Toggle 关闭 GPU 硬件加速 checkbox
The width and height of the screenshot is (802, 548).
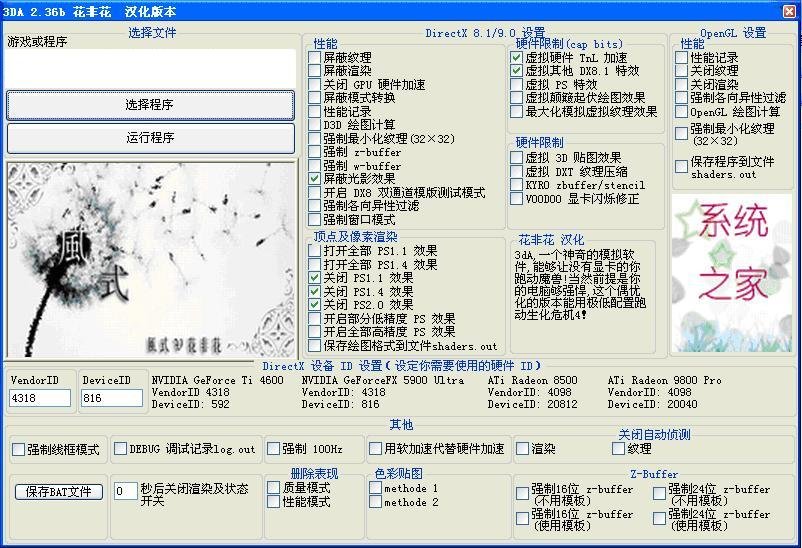click(x=315, y=84)
